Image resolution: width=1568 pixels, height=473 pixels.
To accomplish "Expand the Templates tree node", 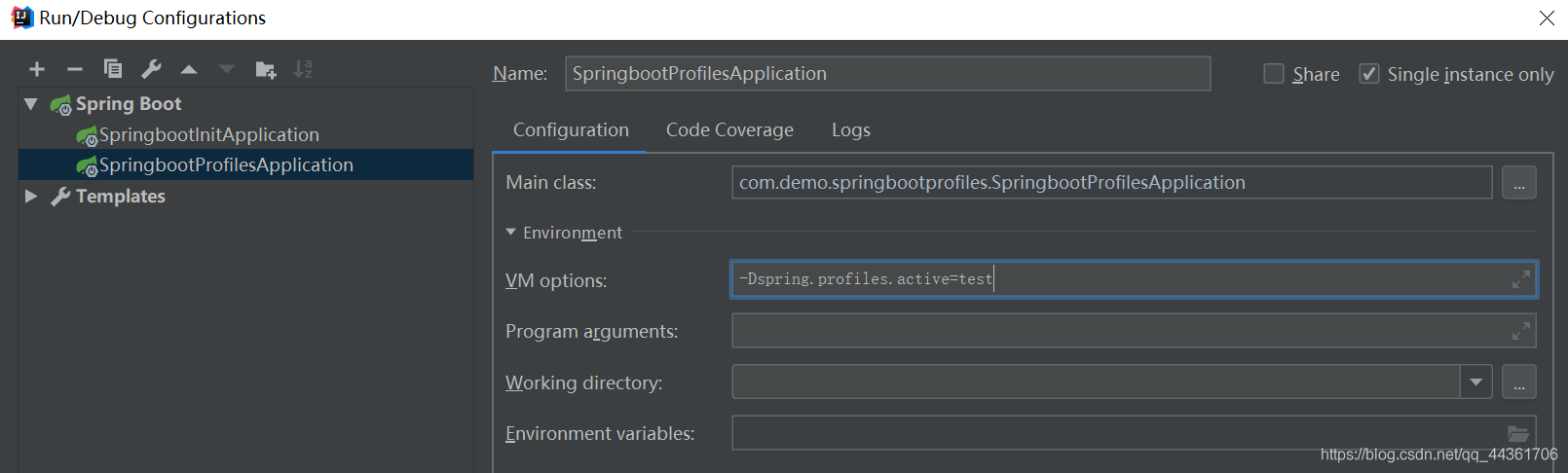I will (x=31, y=197).
